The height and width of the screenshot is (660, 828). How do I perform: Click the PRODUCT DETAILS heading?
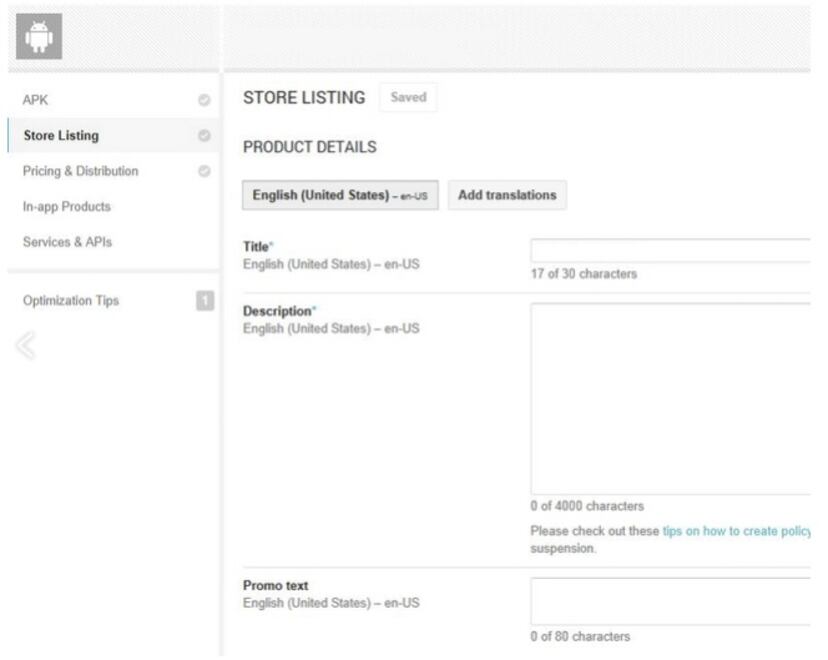310,147
